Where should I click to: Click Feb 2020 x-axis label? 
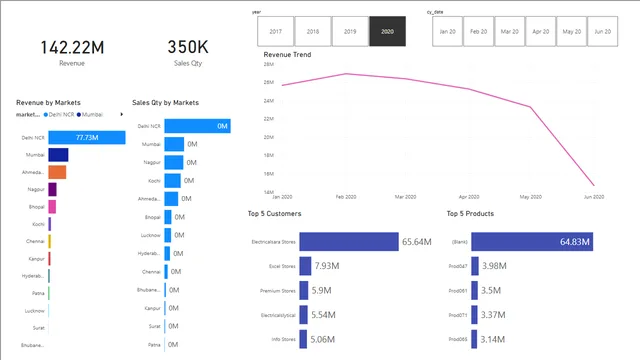click(346, 197)
